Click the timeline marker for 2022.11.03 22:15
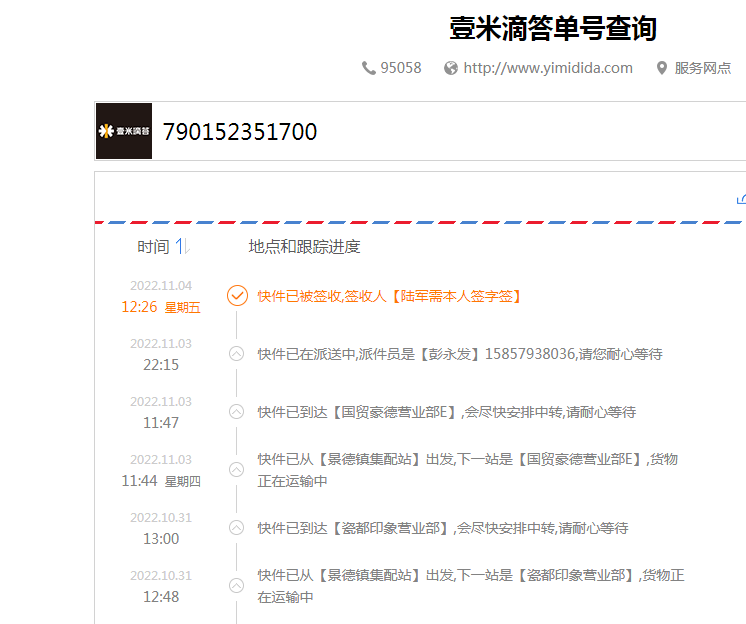The height and width of the screenshot is (624, 746). 236,354
